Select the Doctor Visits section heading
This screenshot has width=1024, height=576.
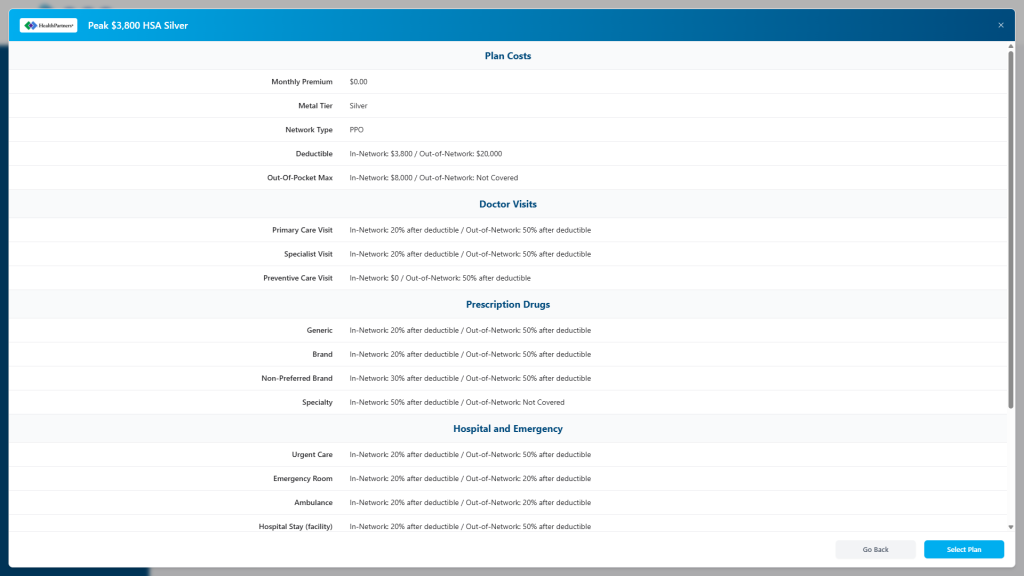coord(508,204)
